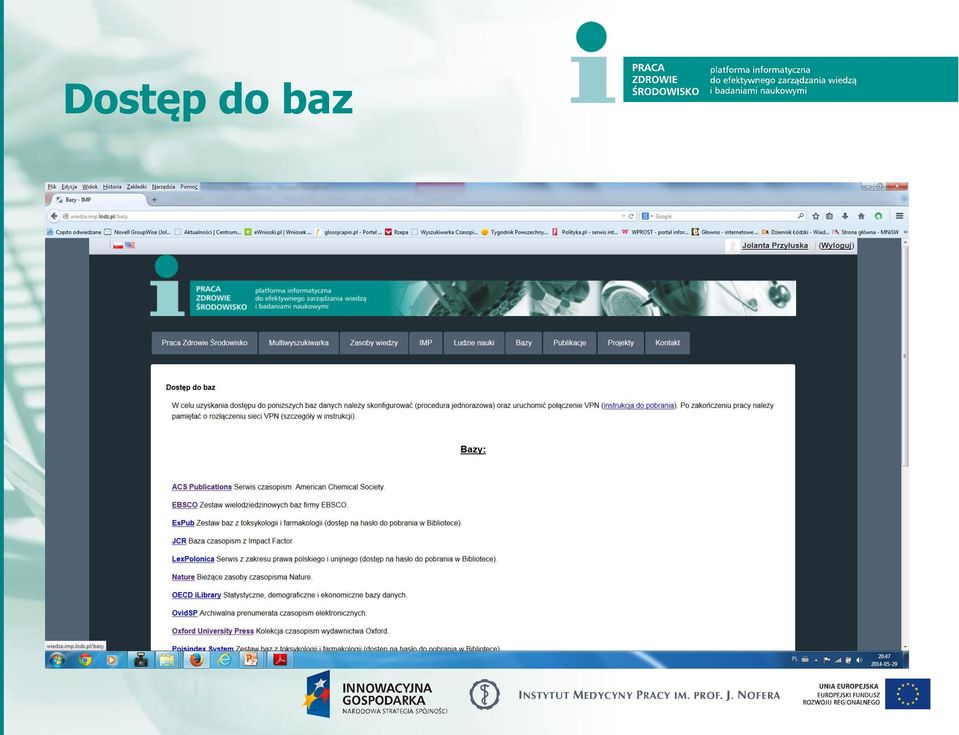The height and width of the screenshot is (735, 959).
Task: Open the Oxford University Press link
Action: click(213, 631)
